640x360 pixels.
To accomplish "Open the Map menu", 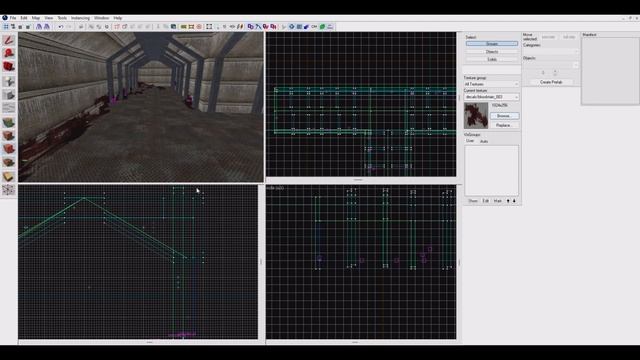I will (36, 18).
